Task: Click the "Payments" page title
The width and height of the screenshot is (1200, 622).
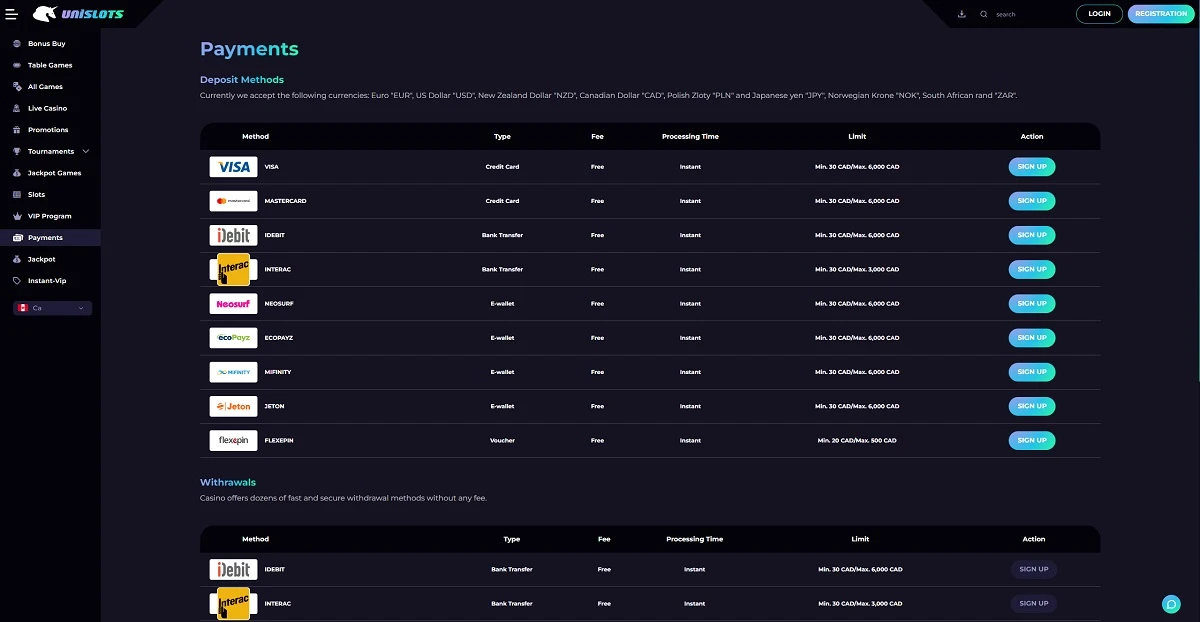Action: click(249, 49)
